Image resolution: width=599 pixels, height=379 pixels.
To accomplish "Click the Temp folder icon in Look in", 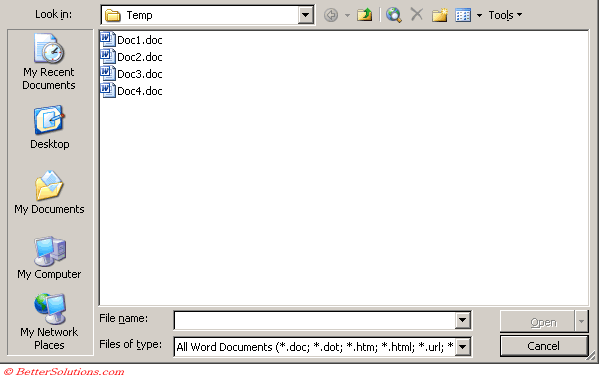I will [x=113, y=15].
